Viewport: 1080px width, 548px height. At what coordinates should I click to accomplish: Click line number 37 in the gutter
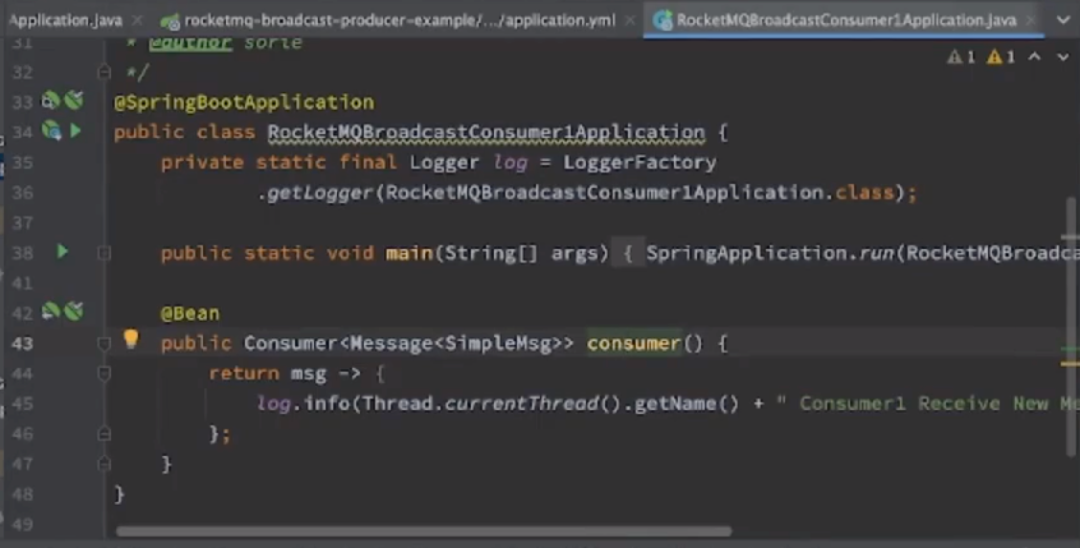[x=22, y=223]
